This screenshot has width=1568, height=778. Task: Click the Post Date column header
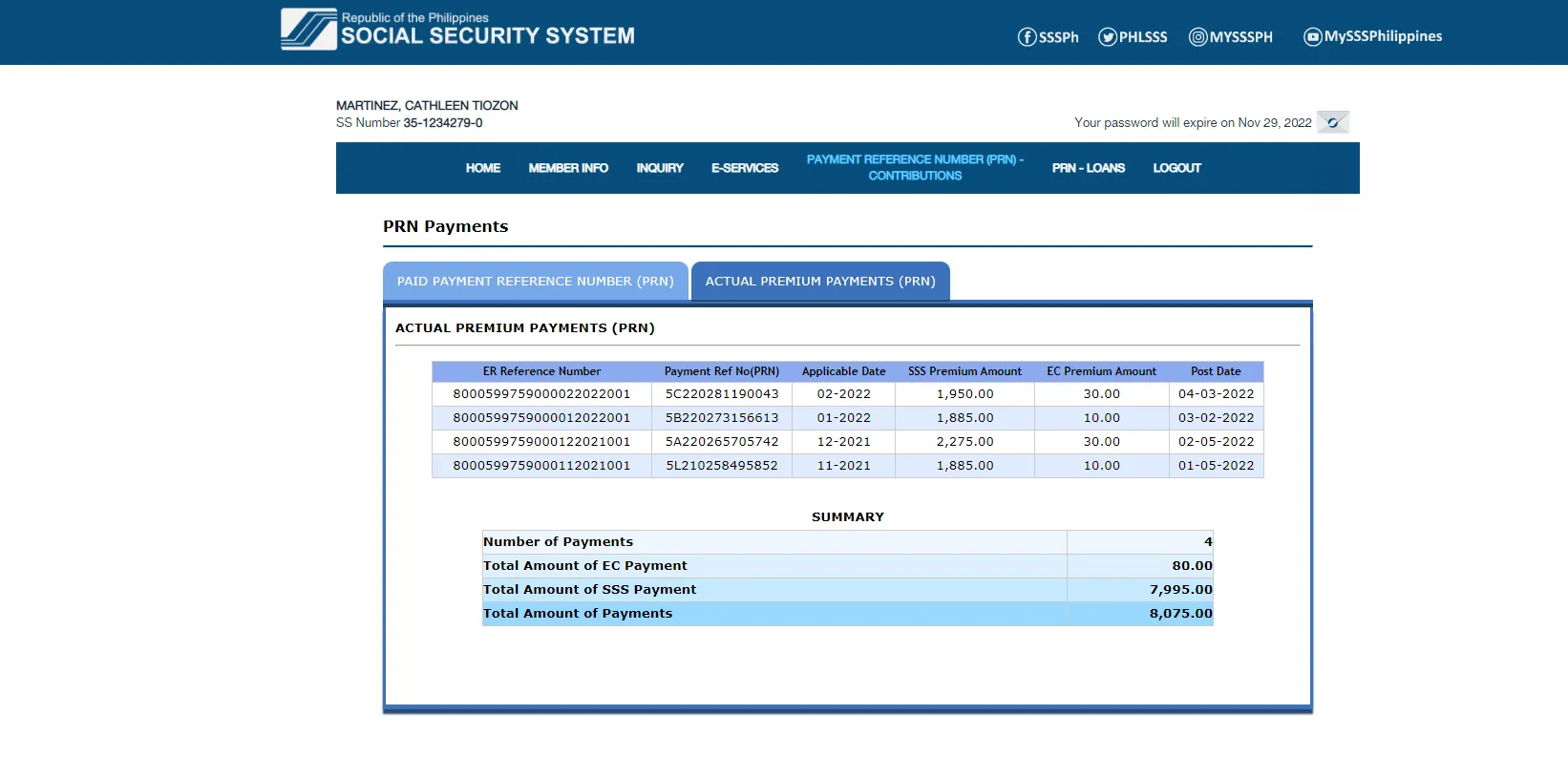pyautogui.click(x=1216, y=371)
